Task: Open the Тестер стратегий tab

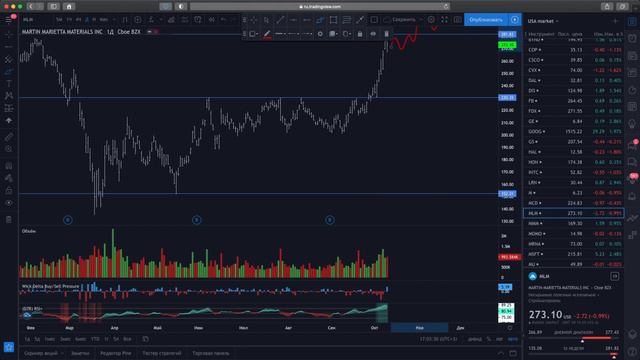Action: click(x=162, y=353)
